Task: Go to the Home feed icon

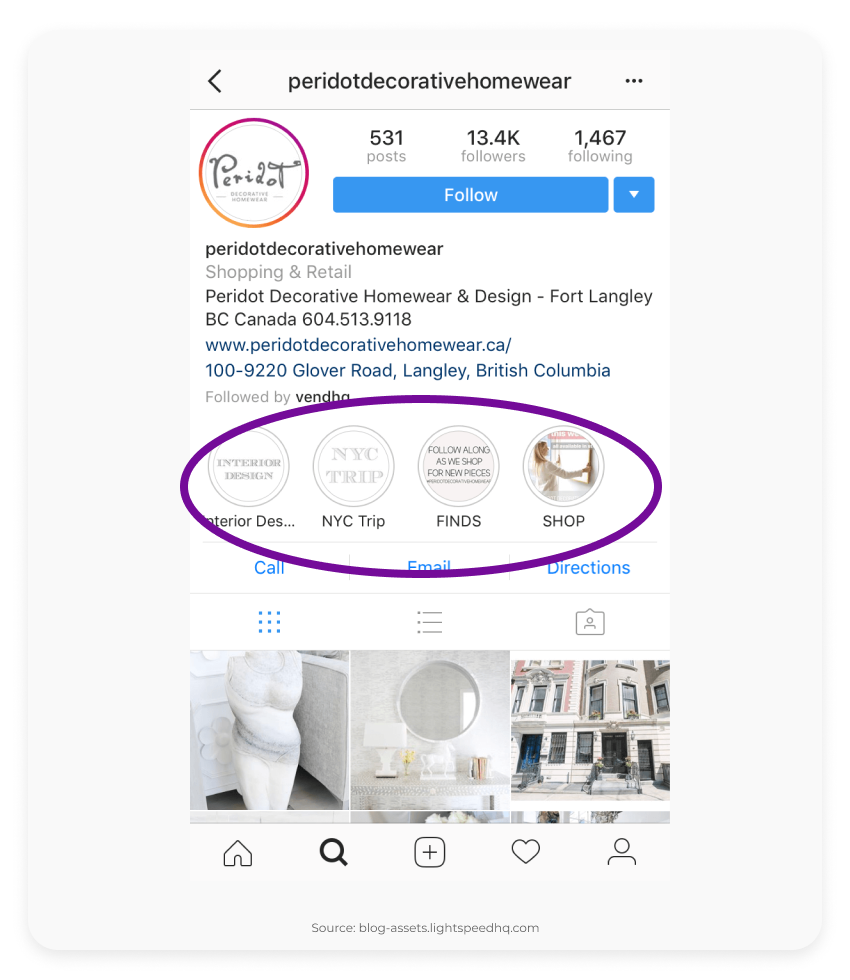Action: [238, 852]
